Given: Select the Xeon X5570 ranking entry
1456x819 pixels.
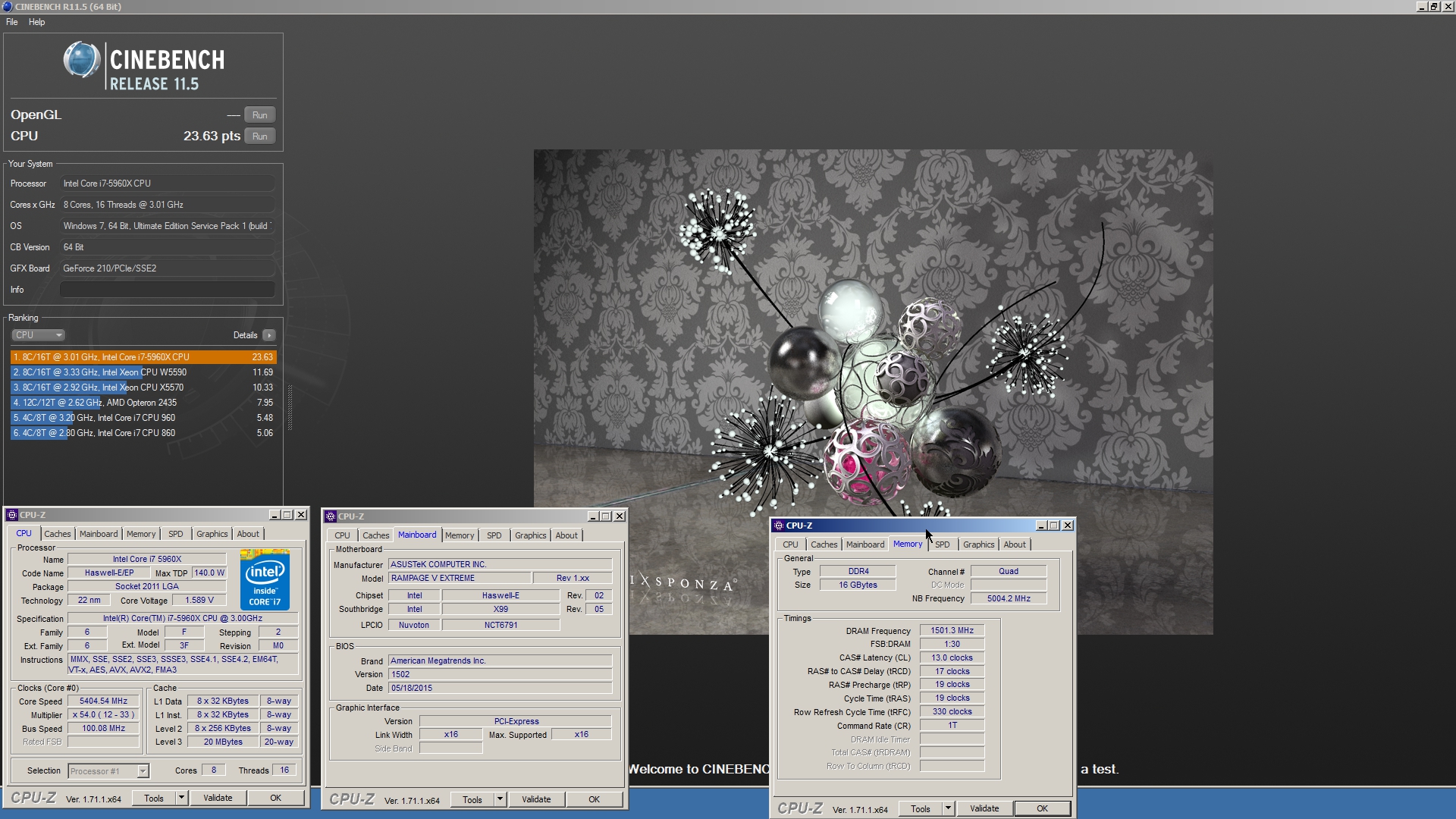Looking at the screenshot, I should coord(143,388).
